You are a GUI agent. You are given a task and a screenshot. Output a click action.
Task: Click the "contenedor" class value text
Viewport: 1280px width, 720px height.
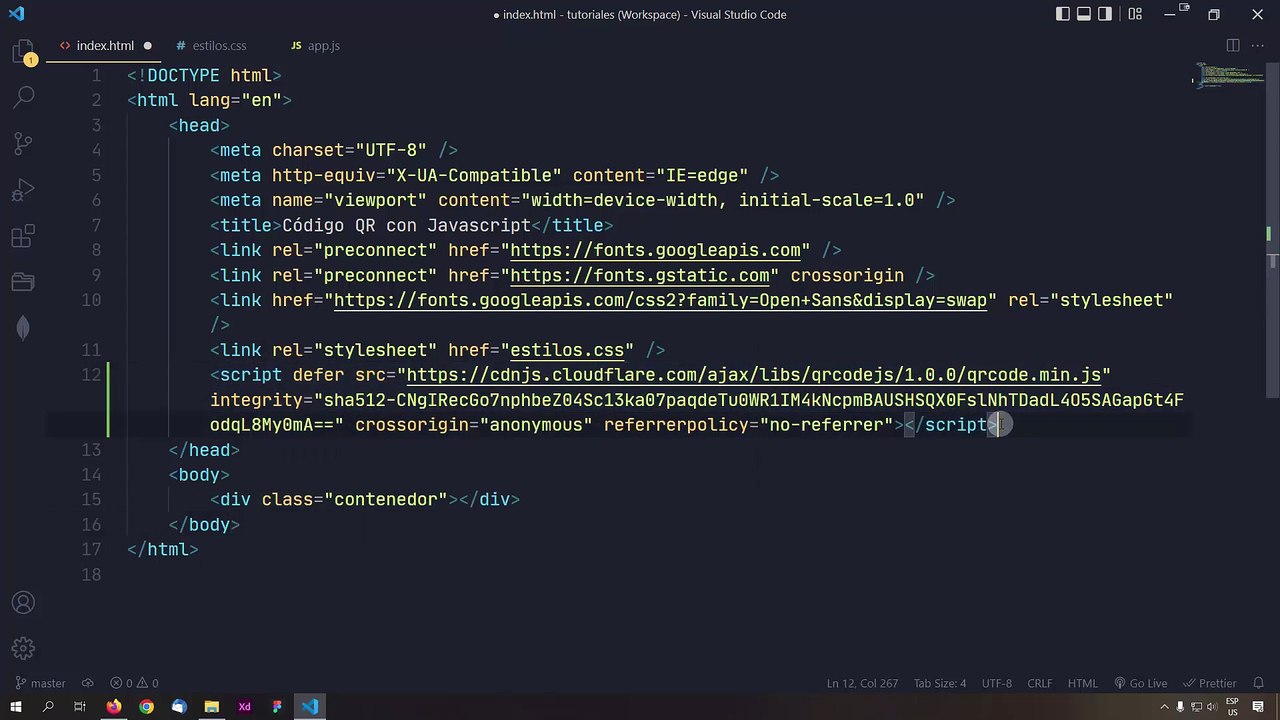(x=386, y=499)
